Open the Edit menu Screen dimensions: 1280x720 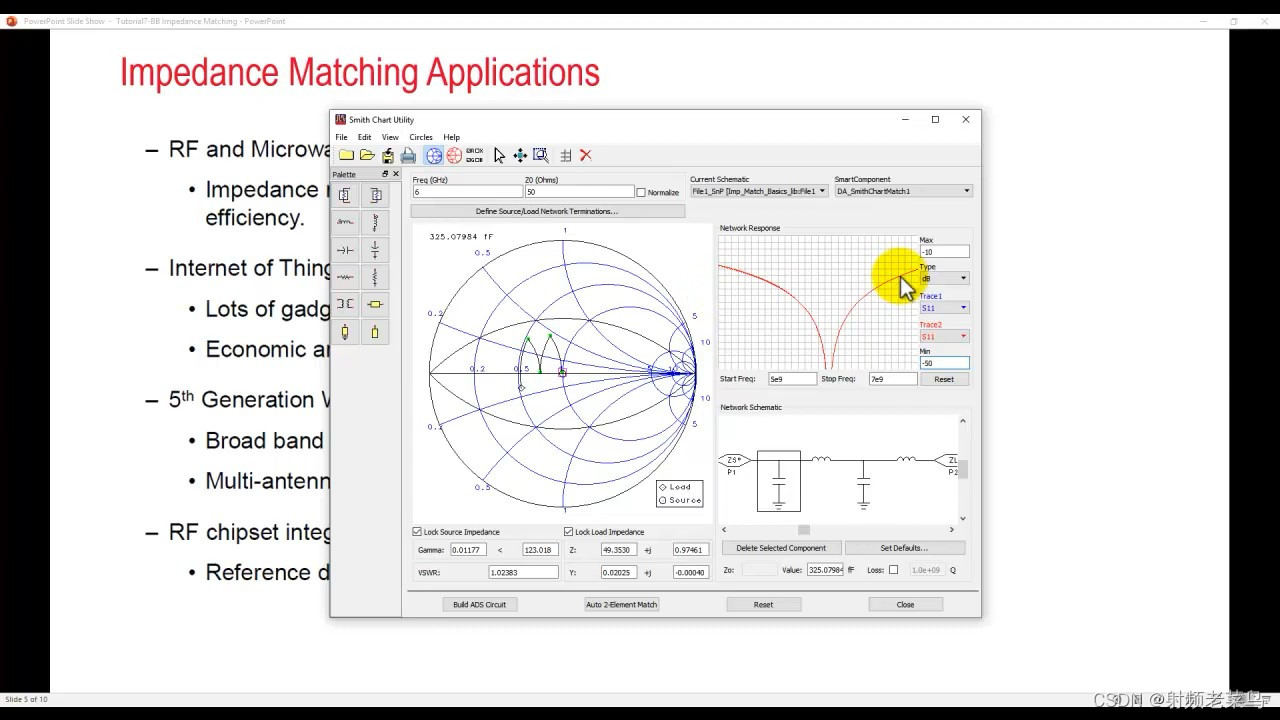pyautogui.click(x=364, y=137)
